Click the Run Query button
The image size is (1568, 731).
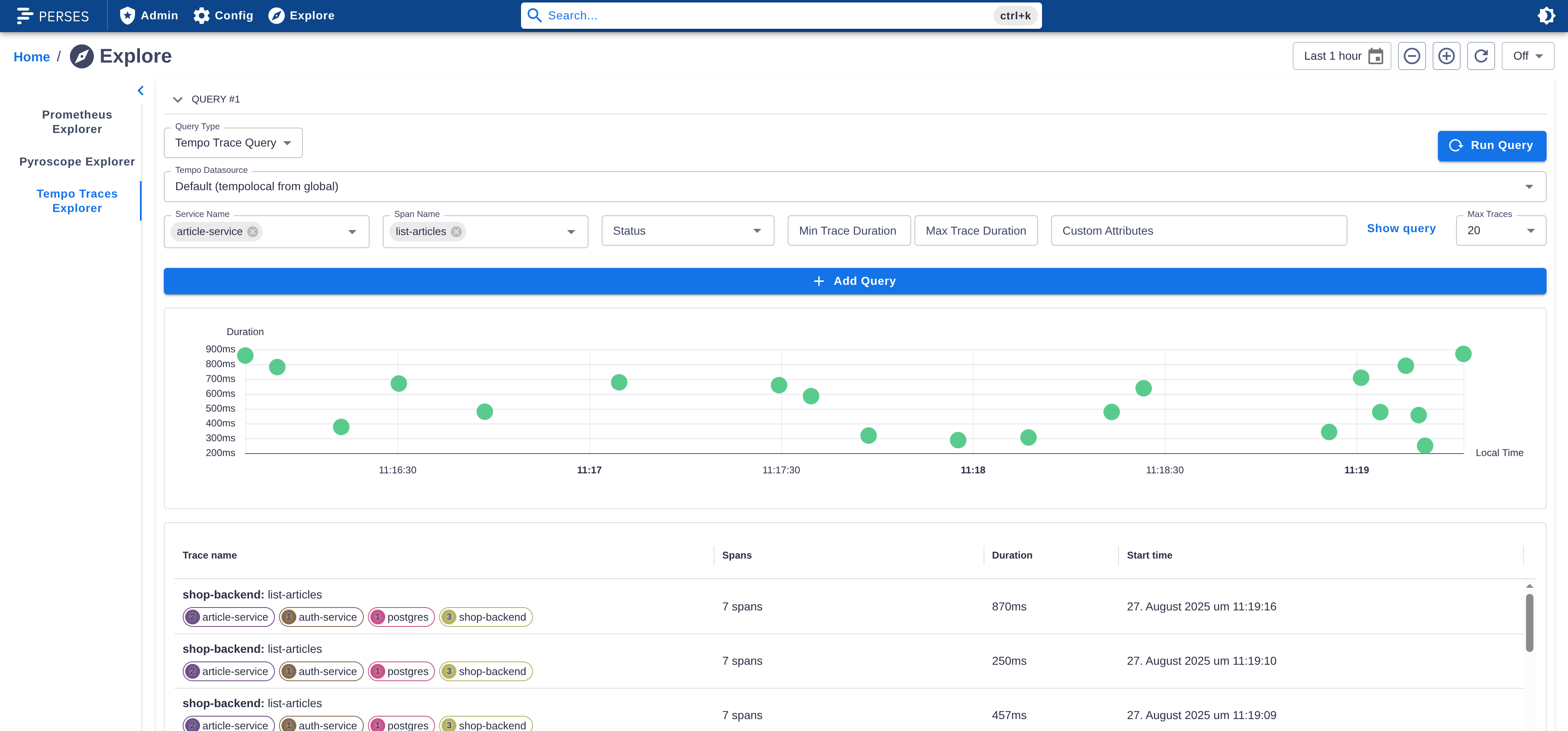pos(1491,145)
